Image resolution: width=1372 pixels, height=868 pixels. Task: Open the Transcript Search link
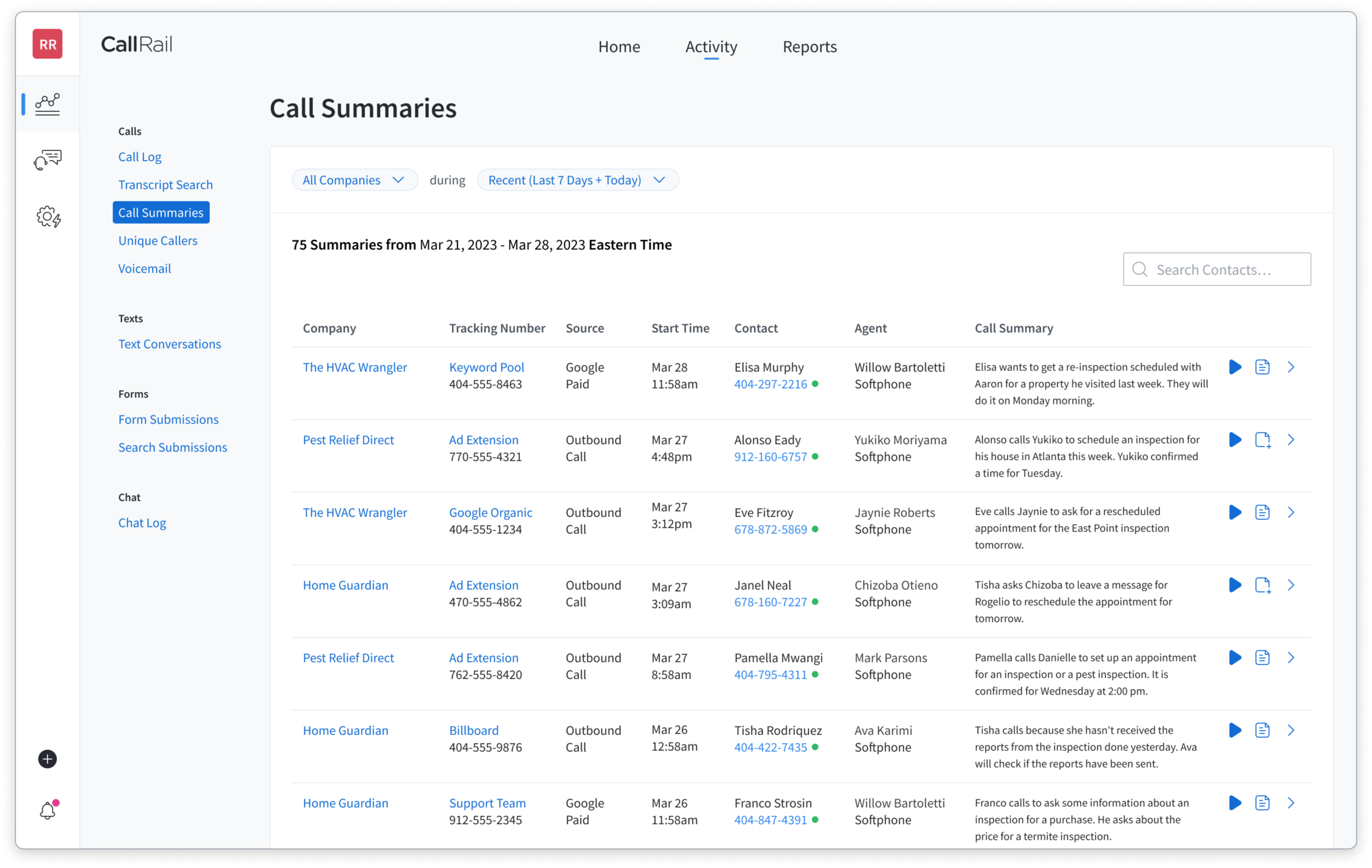point(165,185)
